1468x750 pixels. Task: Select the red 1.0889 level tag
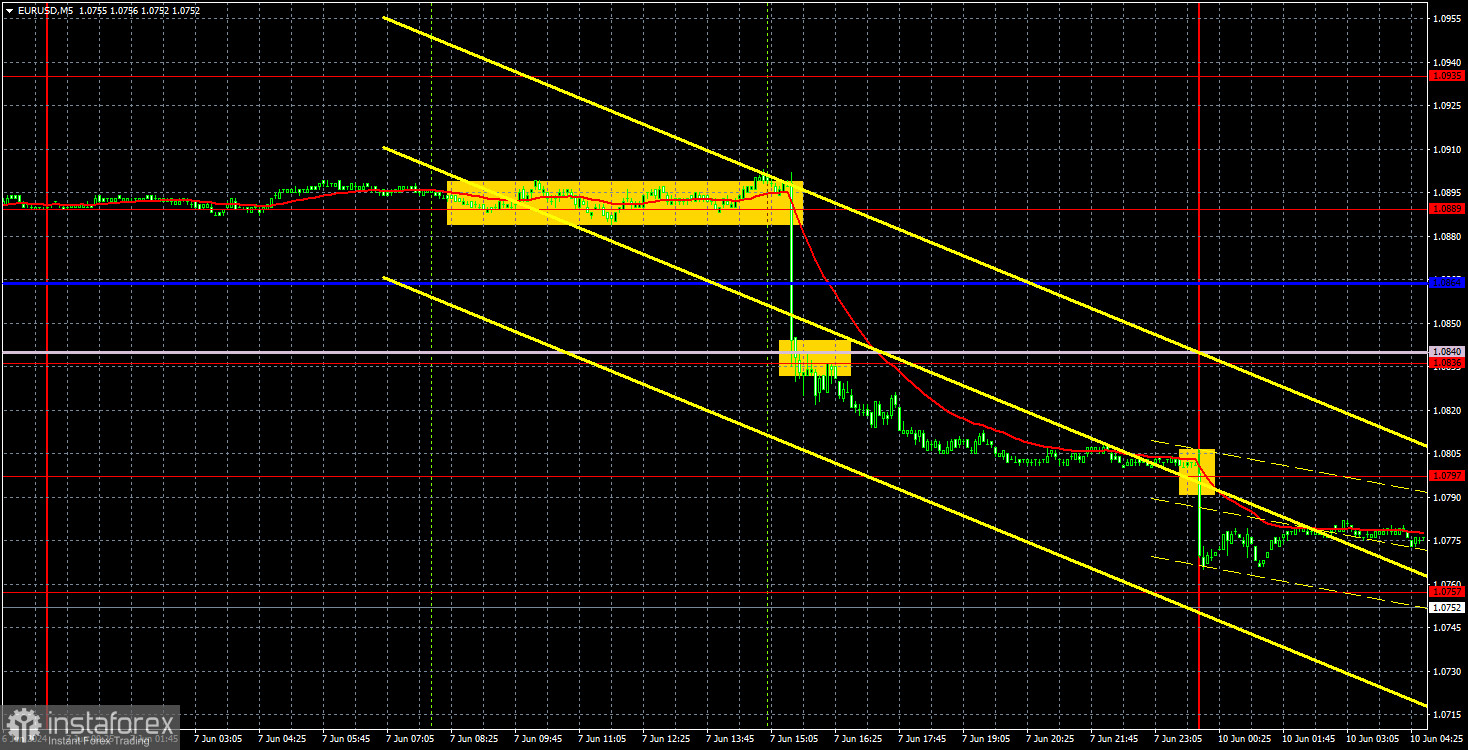(x=1448, y=209)
